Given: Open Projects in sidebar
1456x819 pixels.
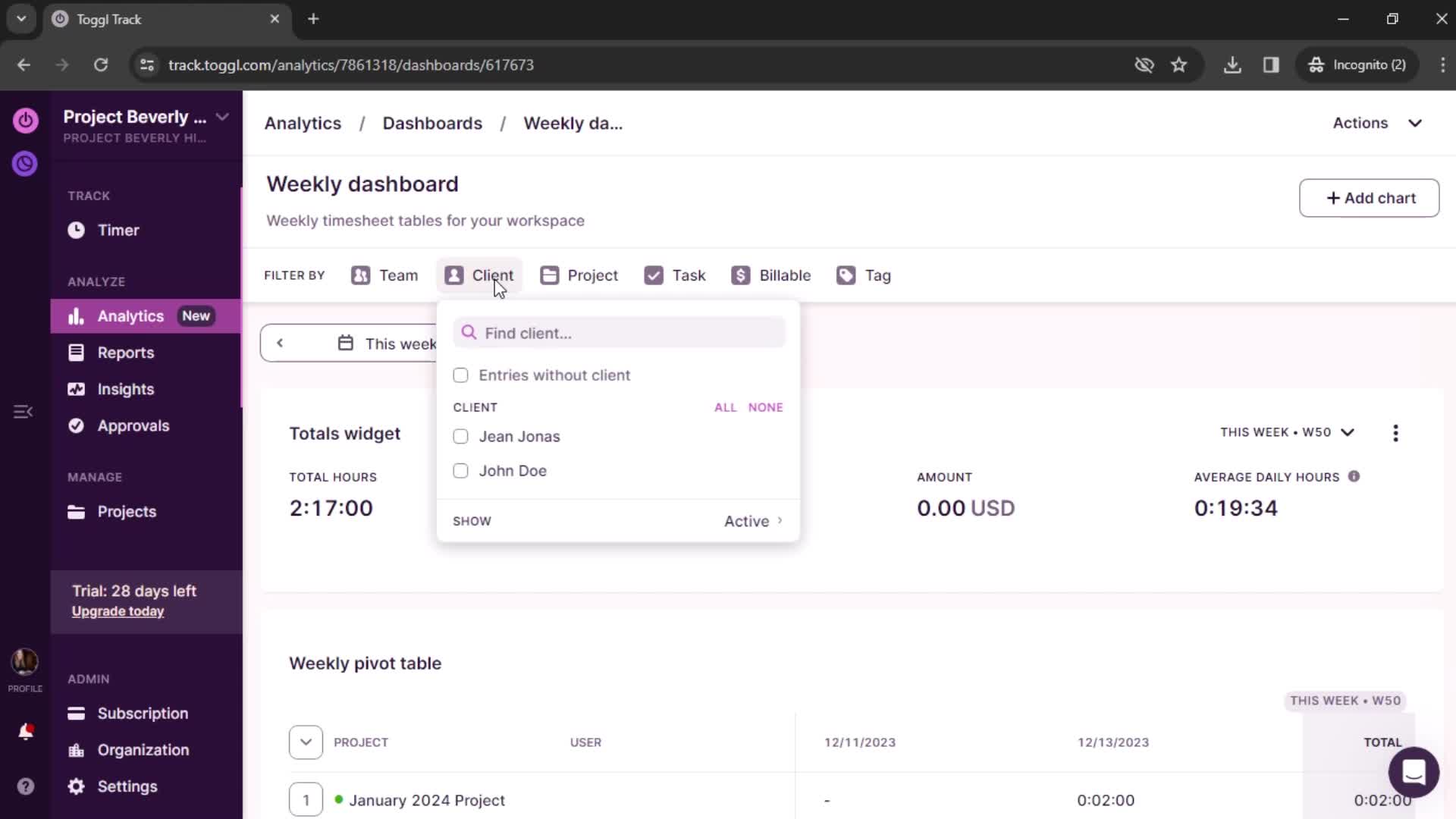Looking at the screenshot, I should click(x=126, y=511).
